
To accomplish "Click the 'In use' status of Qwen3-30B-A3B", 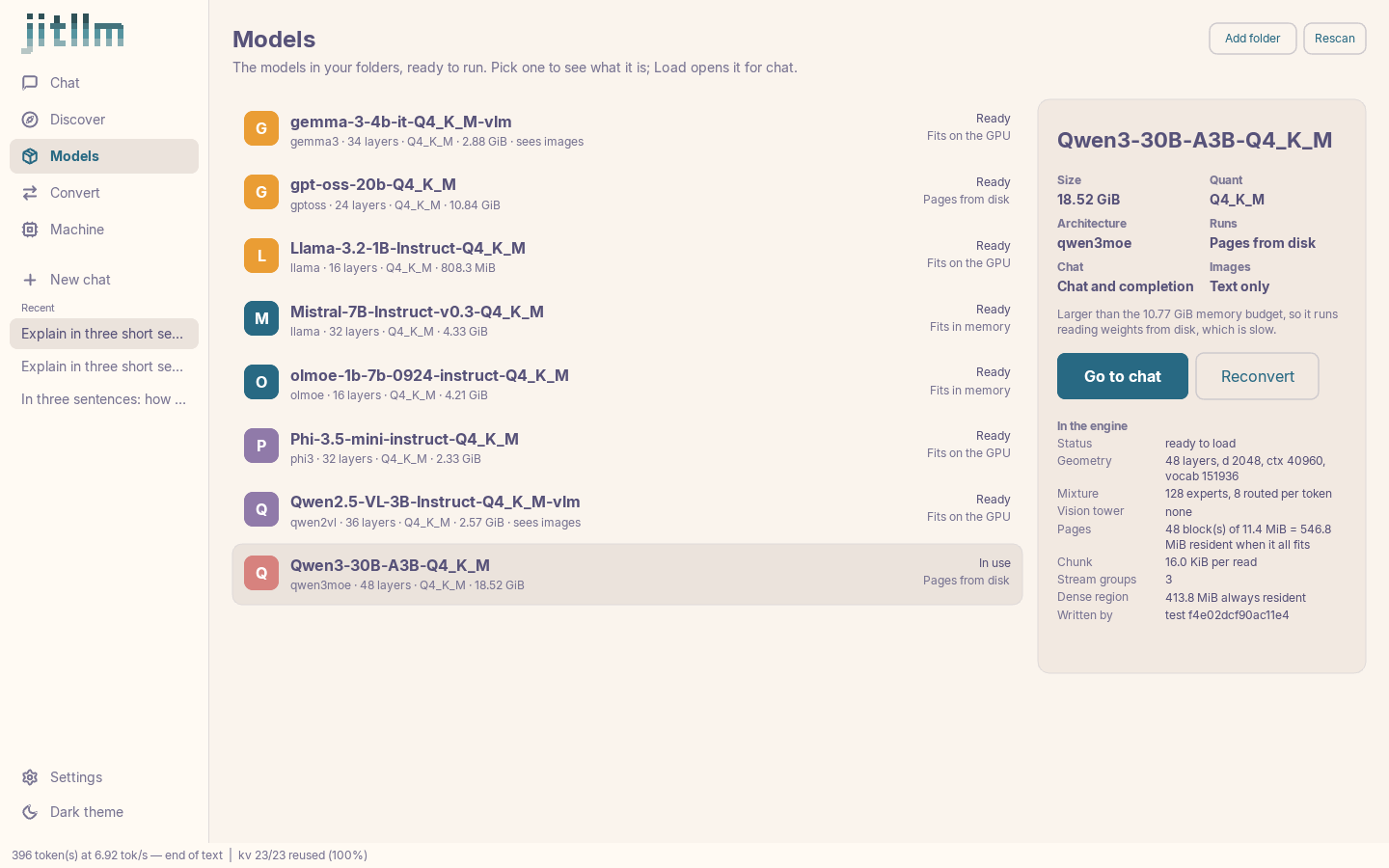I will [x=994, y=563].
